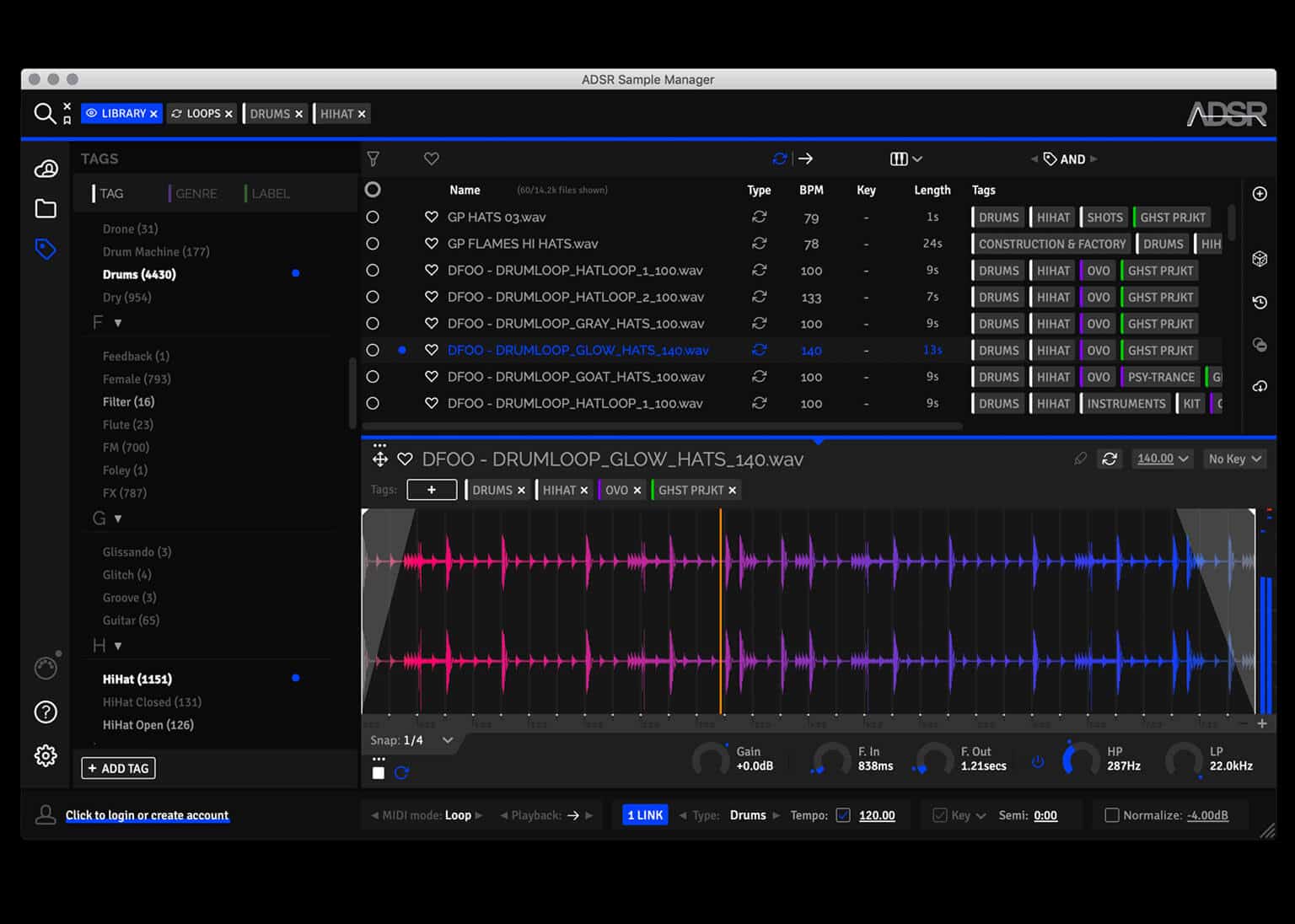Click the search magnifier icon
Screen dimensions: 1295x924
pos(44,113)
